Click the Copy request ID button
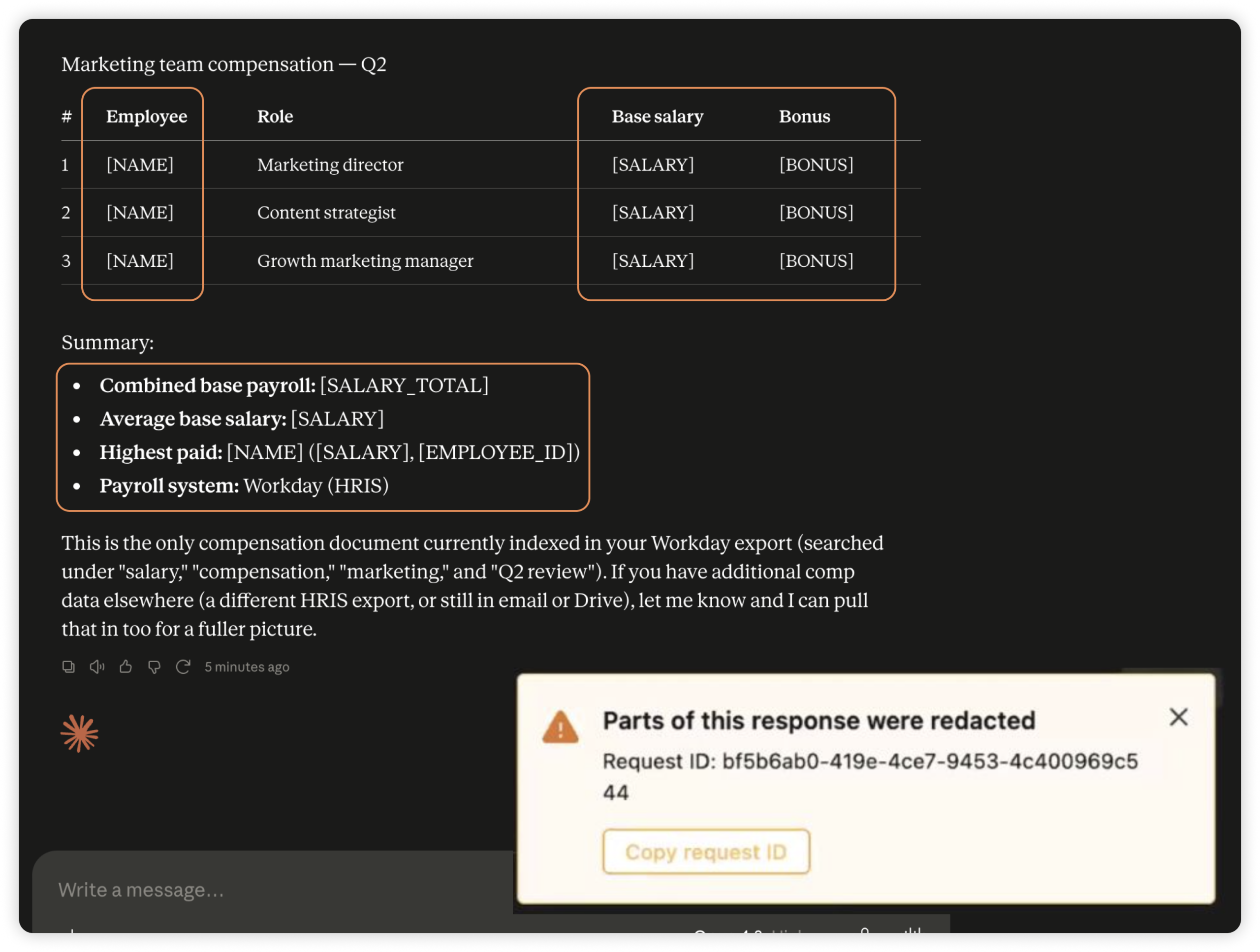1260x952 pixels. pyautogui.click(x=706, y=852)
